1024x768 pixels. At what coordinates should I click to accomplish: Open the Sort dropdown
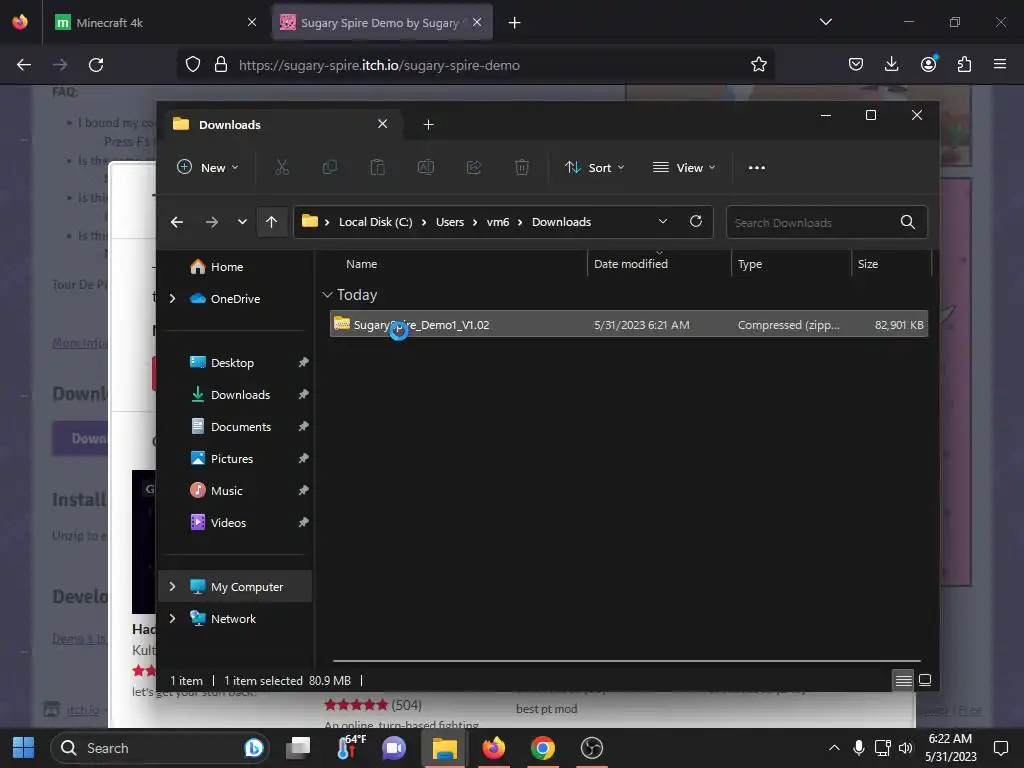coord(594,168)
